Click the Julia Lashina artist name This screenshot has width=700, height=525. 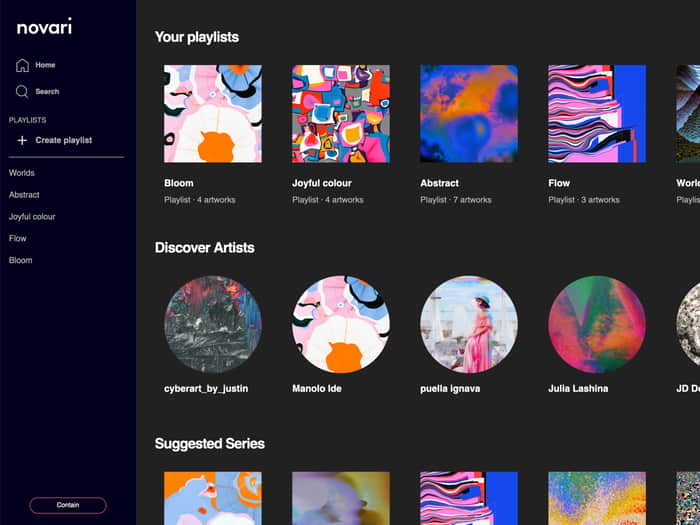coord(578,389)
